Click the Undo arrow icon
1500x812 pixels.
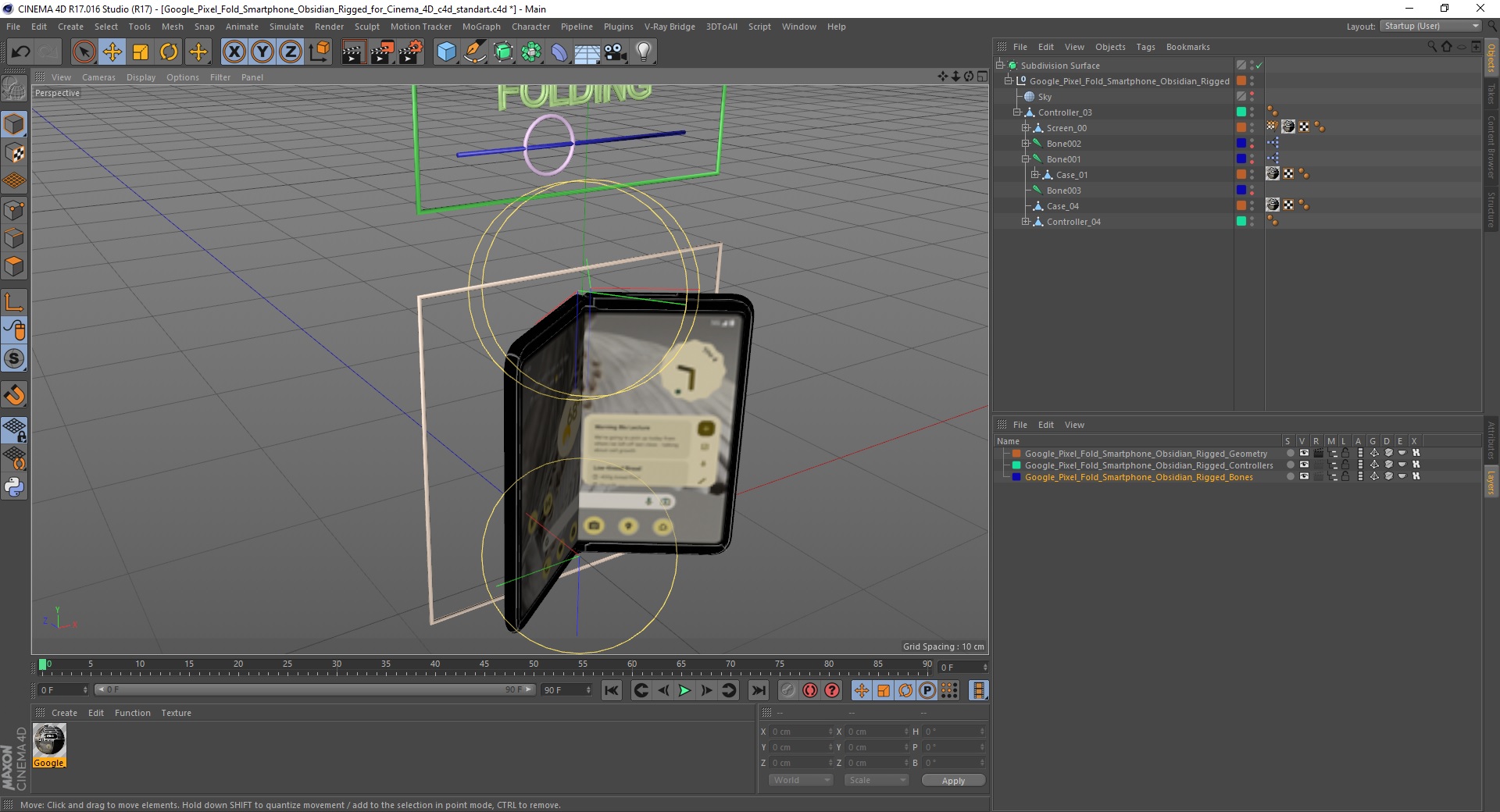coord(21,52)
